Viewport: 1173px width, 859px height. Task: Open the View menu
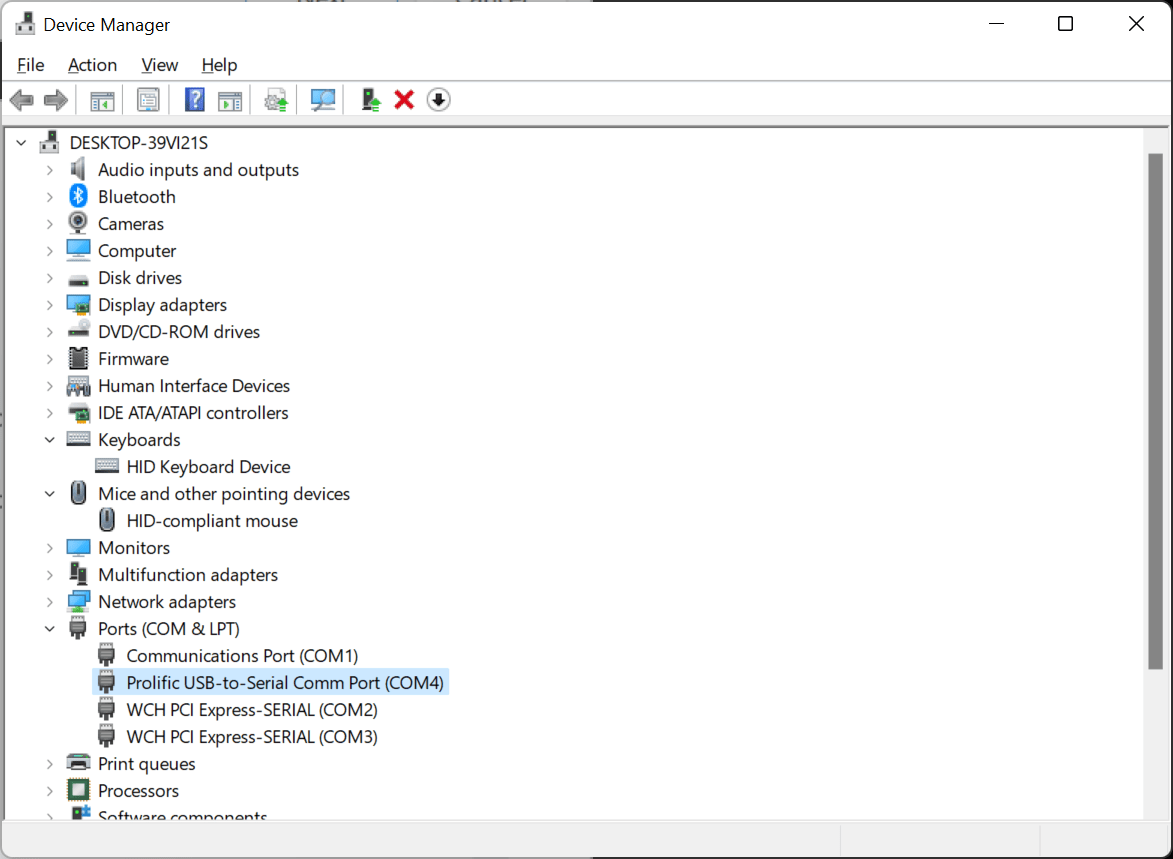pyautogui.click(x=159, y=65)
